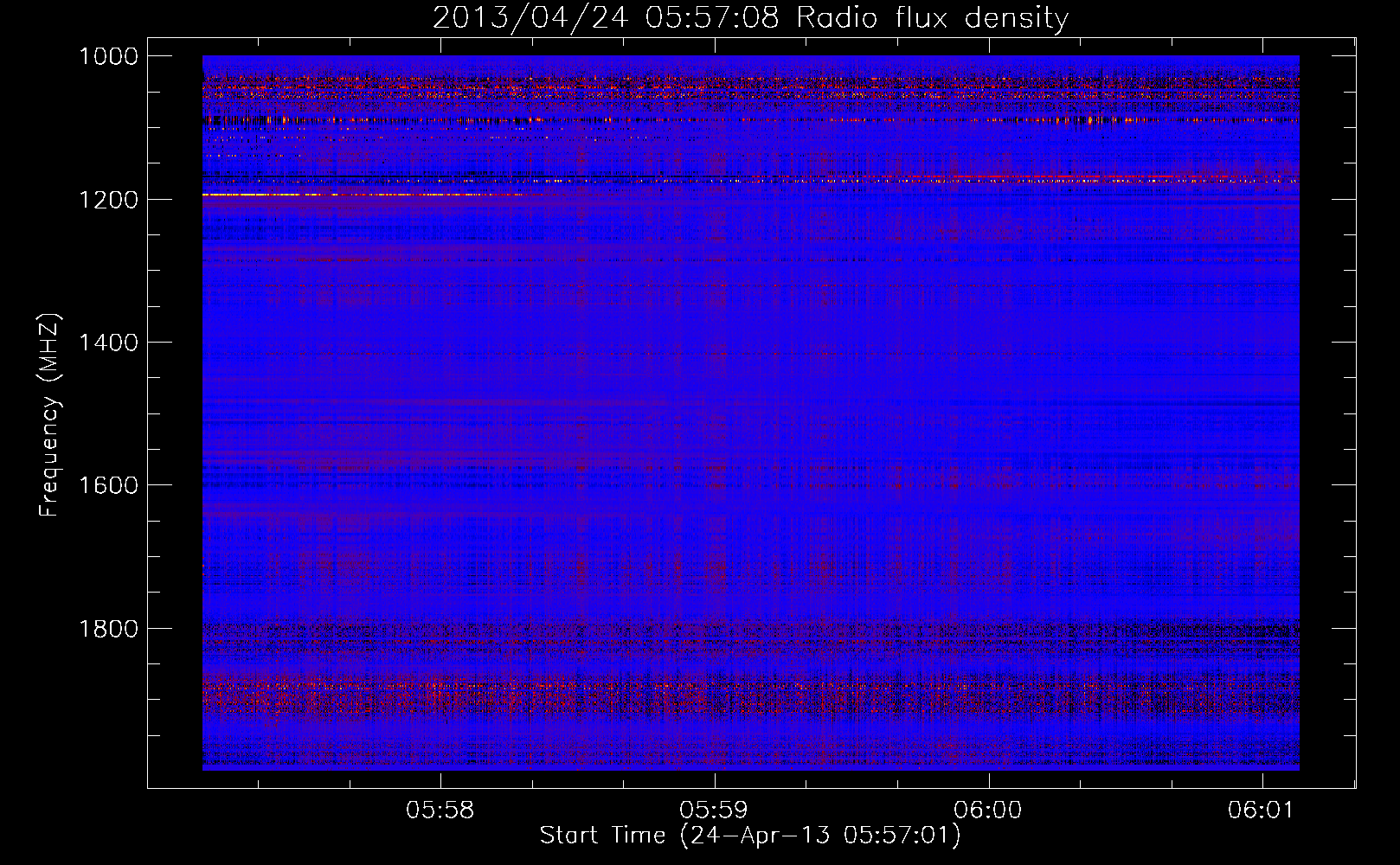1400x865 pixels.
Task: Click the '1000' frequency axis label
Action: click(x=108, y=56)
